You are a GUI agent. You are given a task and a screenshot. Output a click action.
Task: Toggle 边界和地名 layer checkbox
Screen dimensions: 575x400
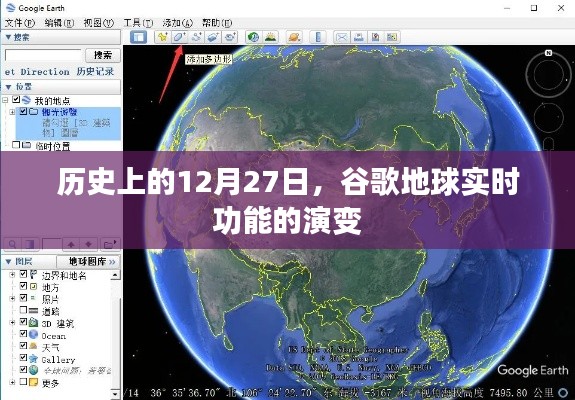[x=23, y=274]
